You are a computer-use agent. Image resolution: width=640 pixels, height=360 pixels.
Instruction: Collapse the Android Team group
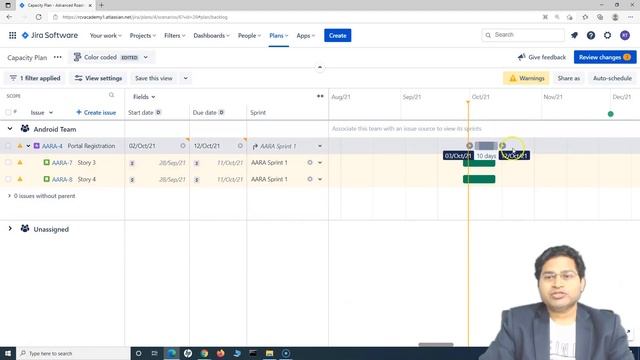tap(10, 129)
